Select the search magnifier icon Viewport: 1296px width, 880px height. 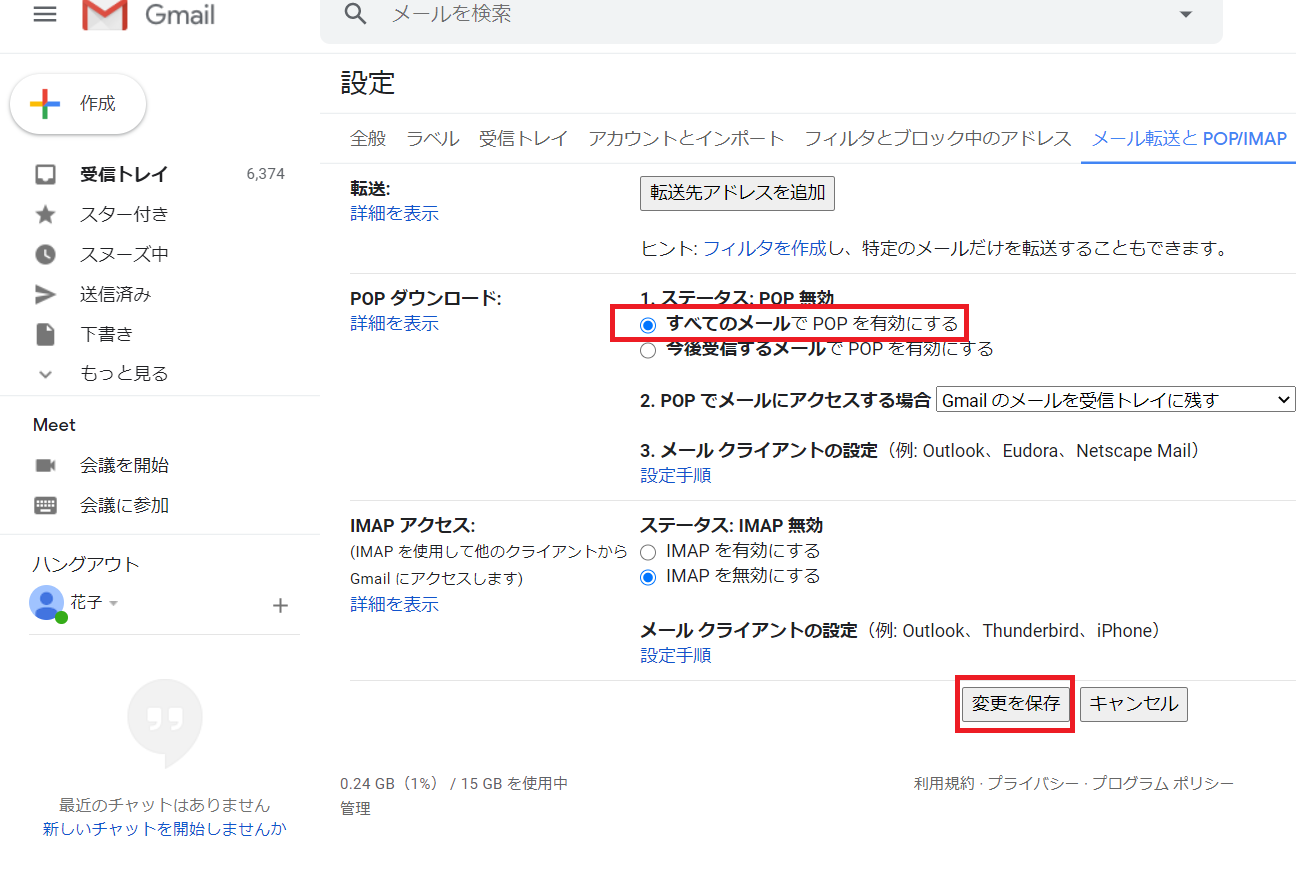click(x=355, y=14)
